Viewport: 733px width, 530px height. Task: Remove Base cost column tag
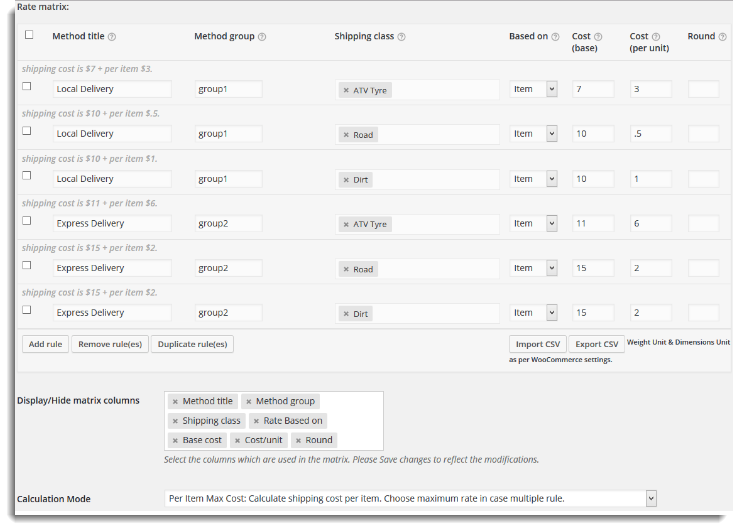point(175,440)
